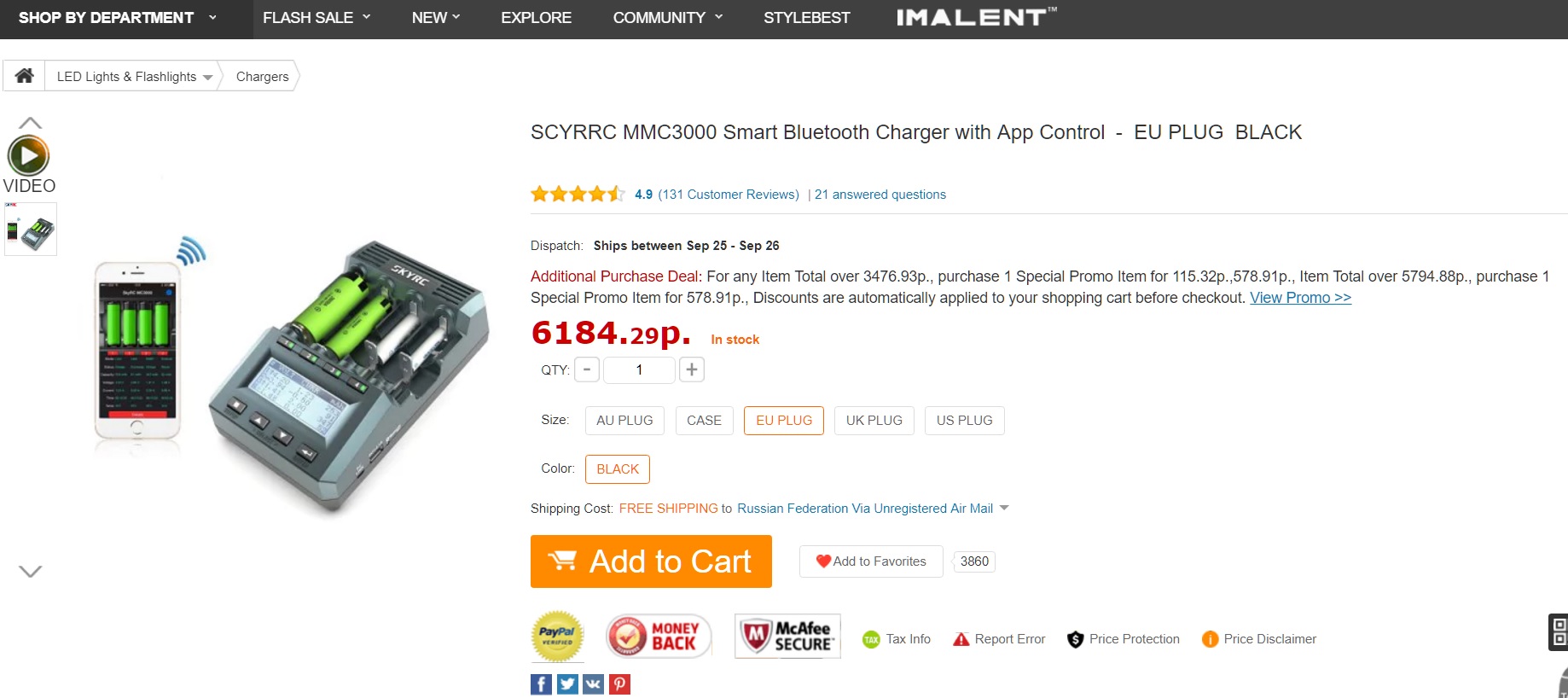
Task: Play the product video
Action: click(x=29, y=156)
